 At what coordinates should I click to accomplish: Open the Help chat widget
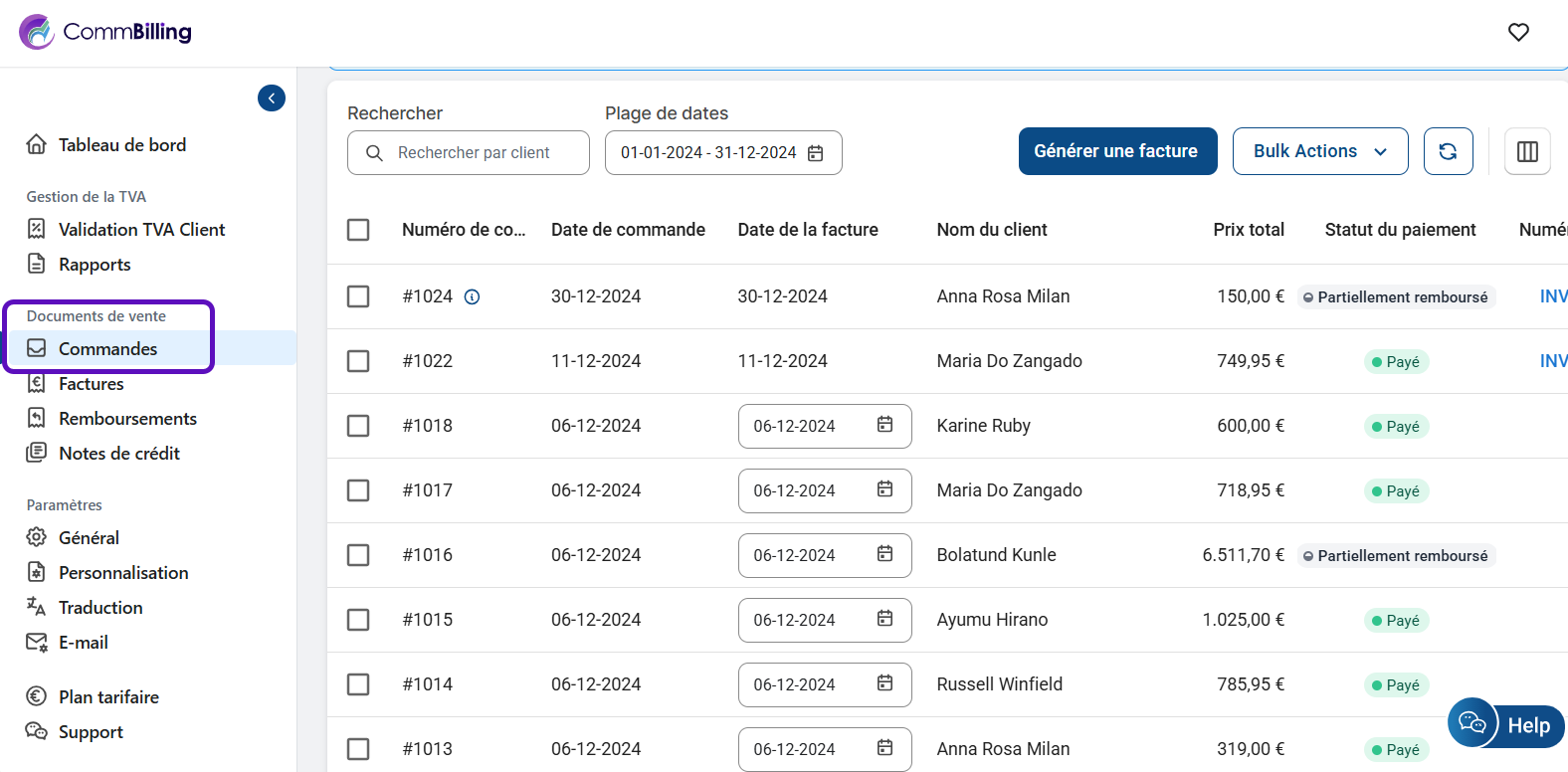pos(1506,724)
